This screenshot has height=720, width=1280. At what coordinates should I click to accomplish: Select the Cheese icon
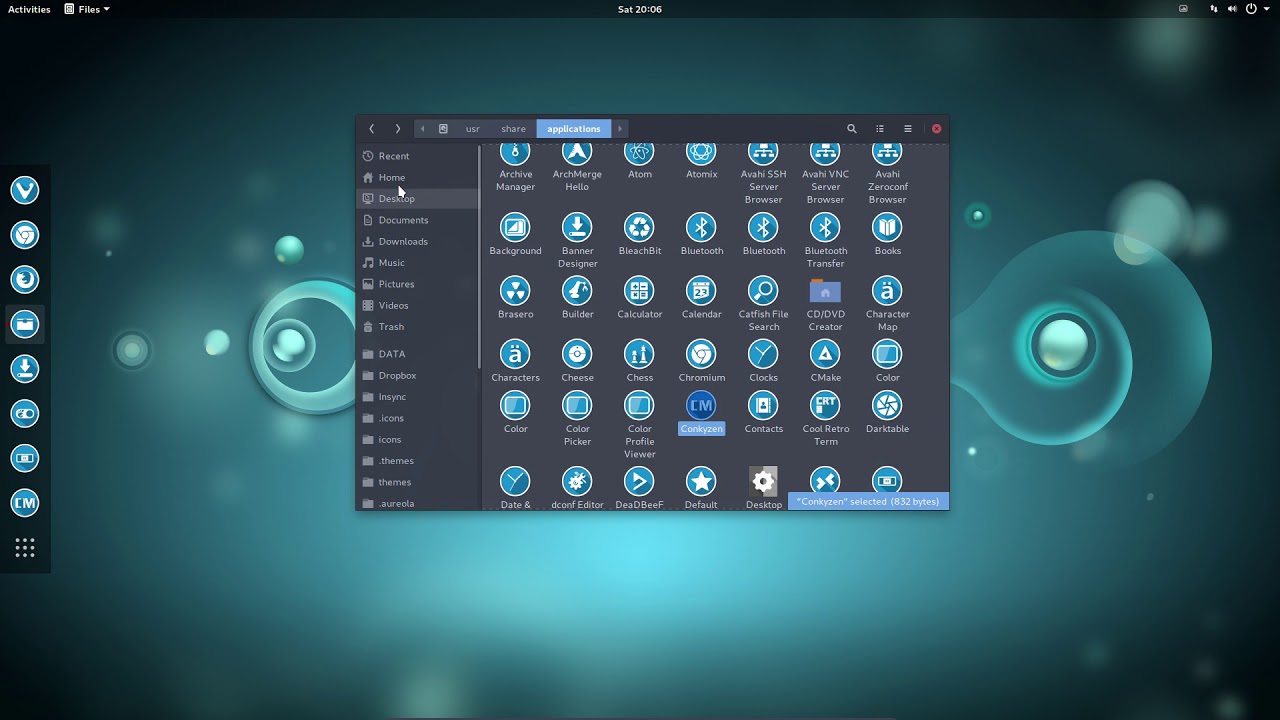[x=577, y=354]
